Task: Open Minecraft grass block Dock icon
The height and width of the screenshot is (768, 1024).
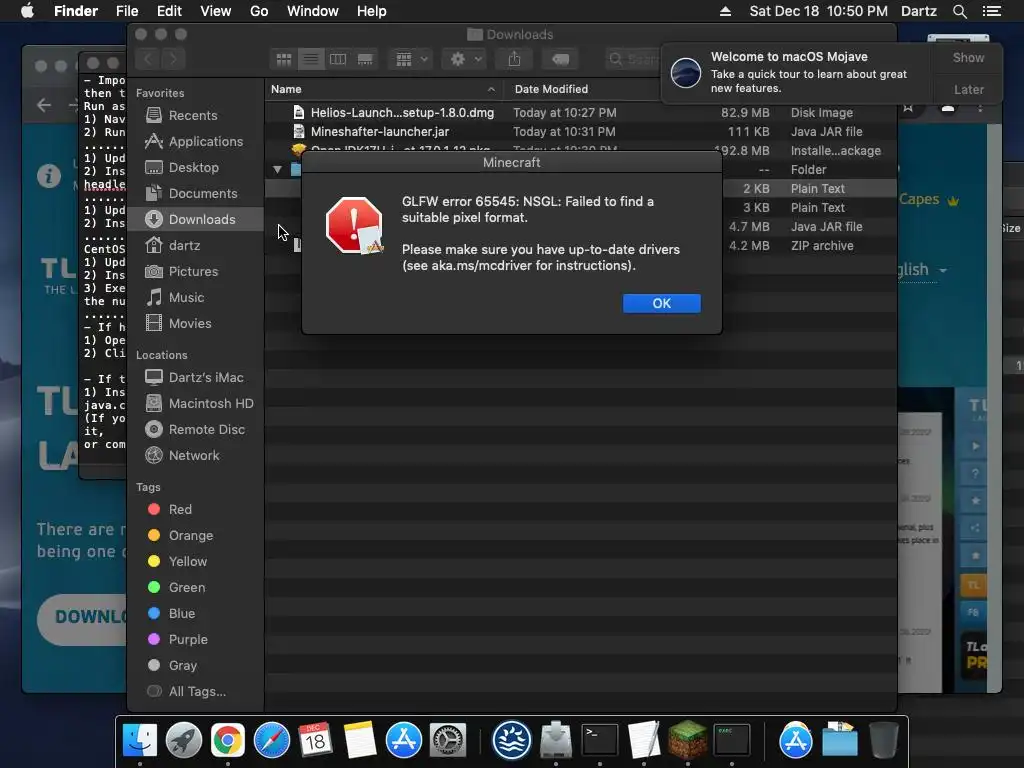Action: [x=687, y=740]
